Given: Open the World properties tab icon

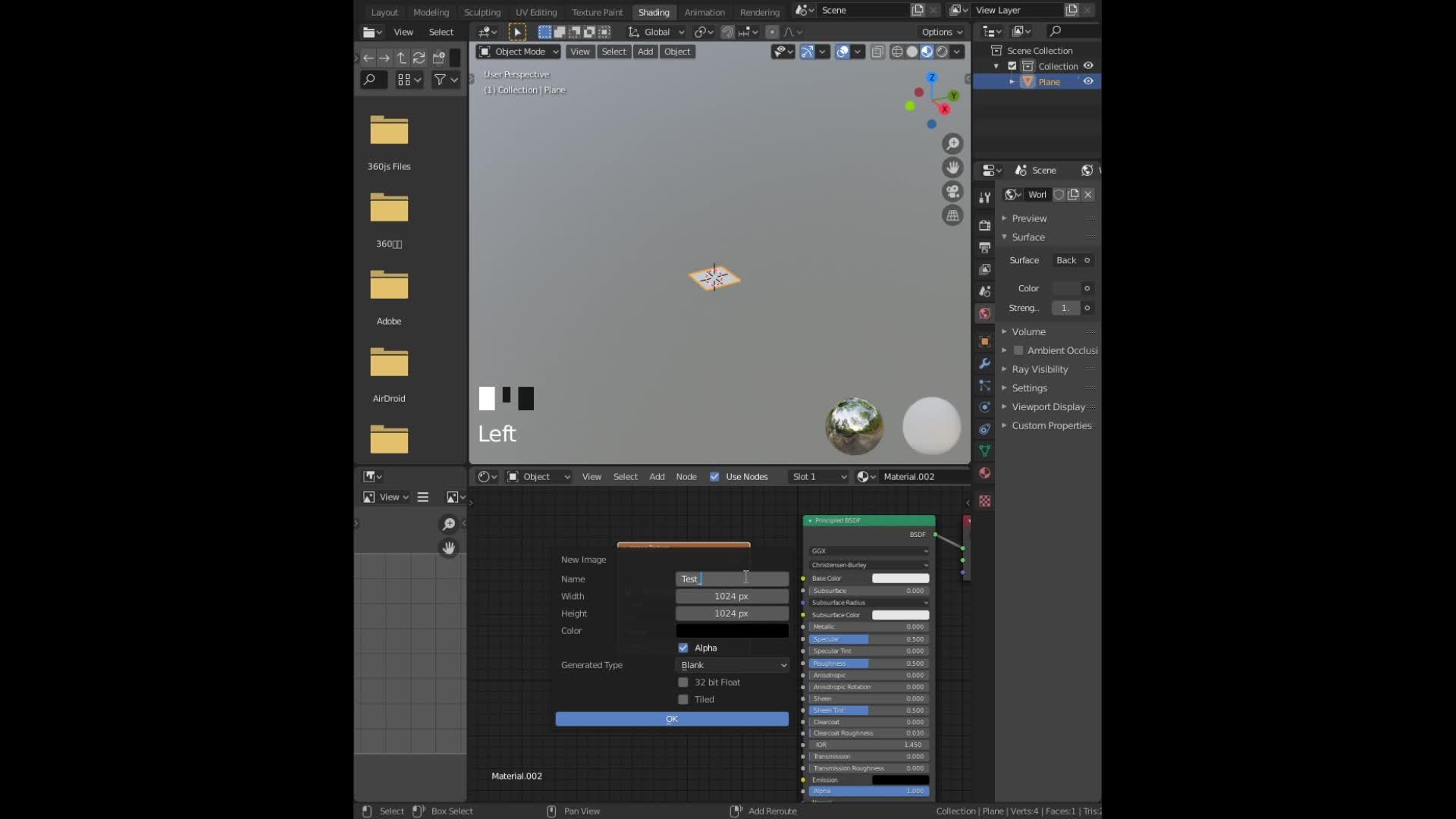Looking at the screenshot, I should coord(984,313).
